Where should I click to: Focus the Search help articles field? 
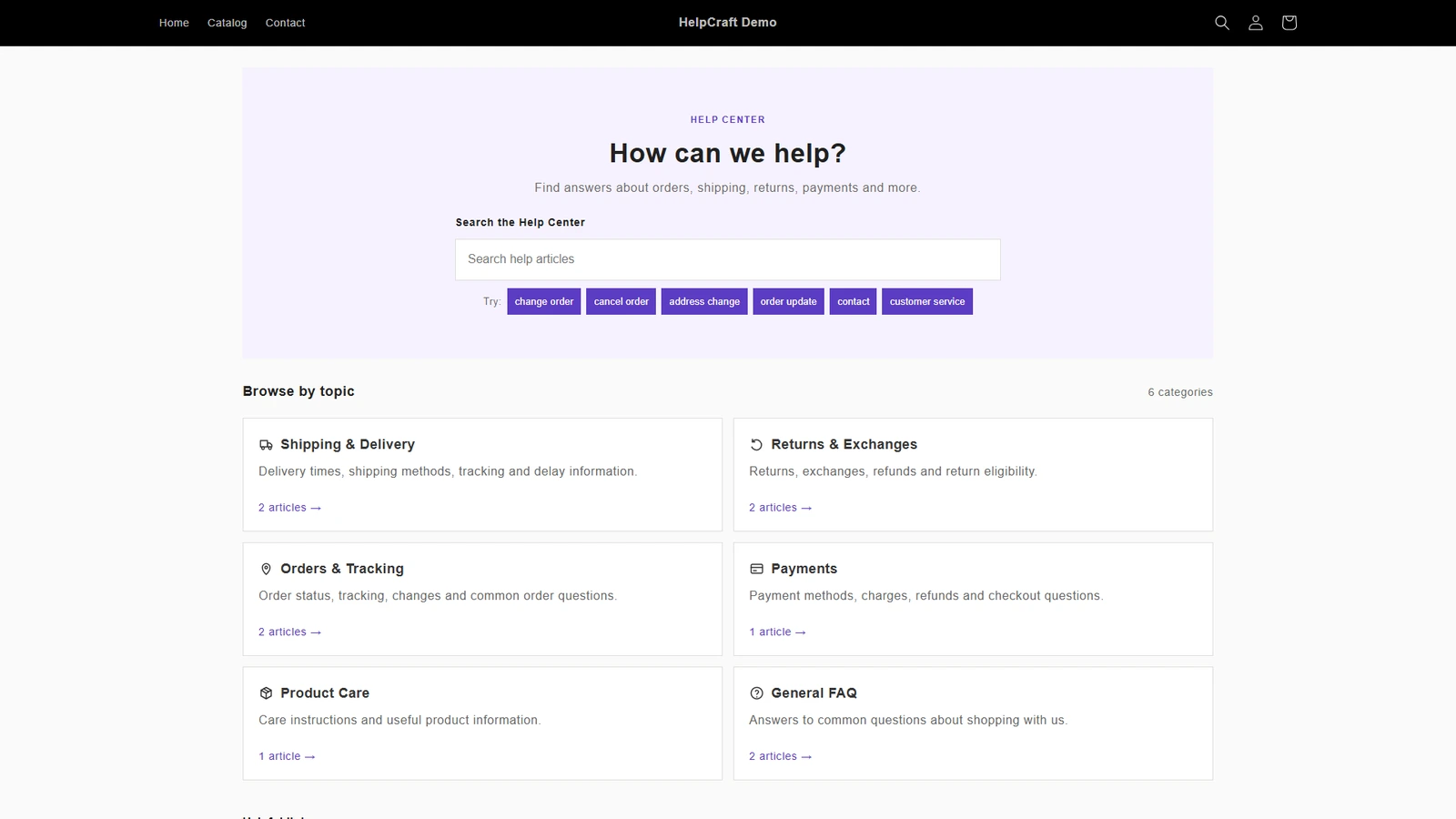pos(727,259)
